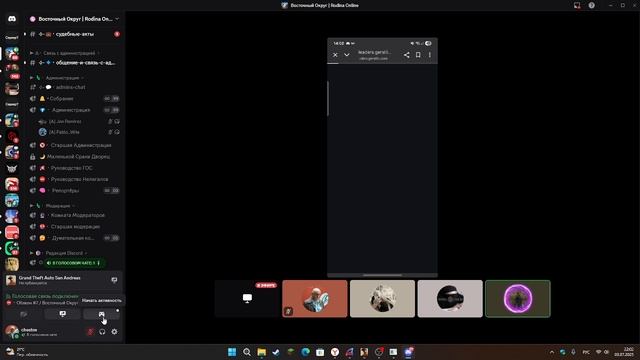This screenshot has height=360, width=640.
Task: Click the start activity controller button
Action: (x=102, y=314)
